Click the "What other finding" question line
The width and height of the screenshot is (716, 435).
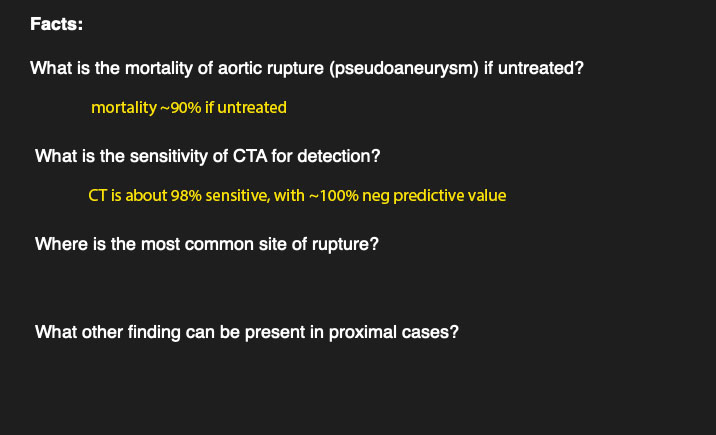[x=246, y=332]
